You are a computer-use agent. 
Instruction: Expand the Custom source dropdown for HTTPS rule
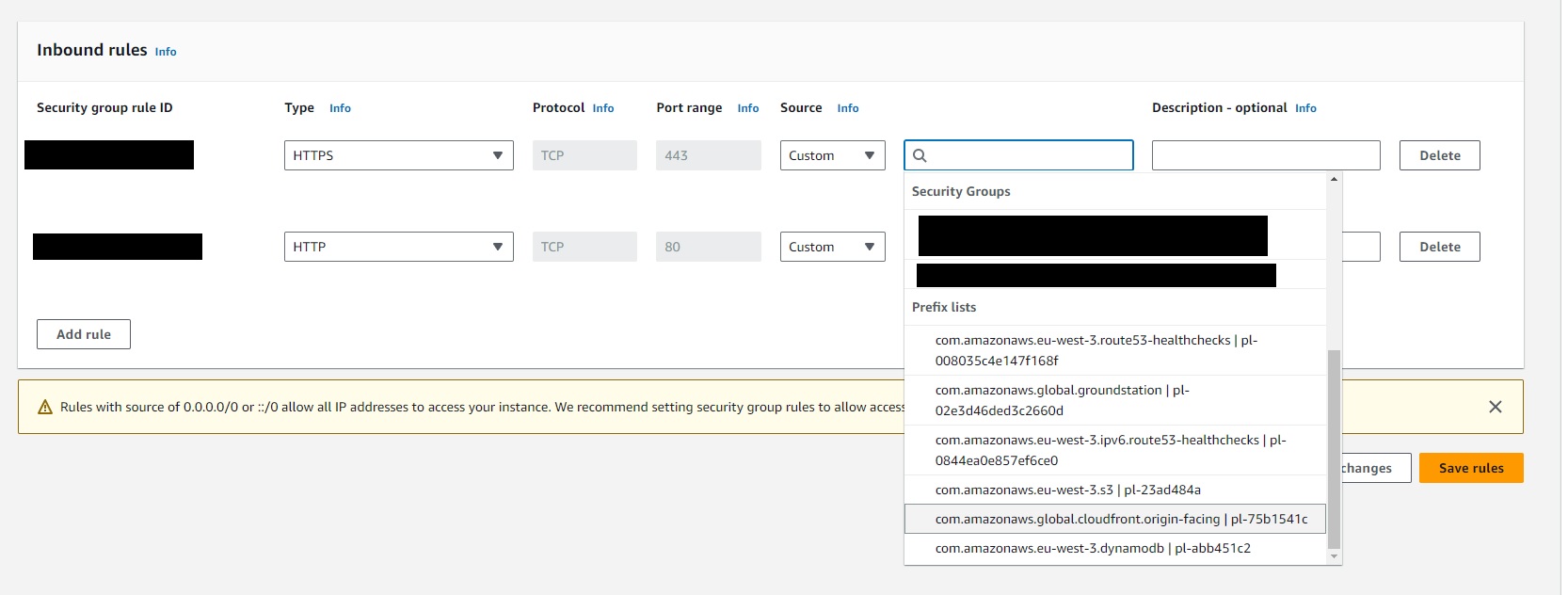[x=832, y=155]
